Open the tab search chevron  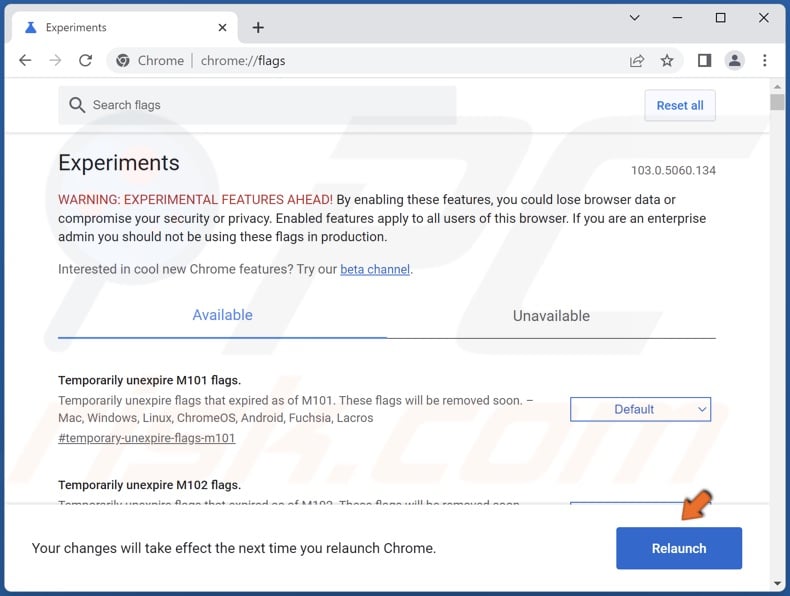click(x=634, y=18)
